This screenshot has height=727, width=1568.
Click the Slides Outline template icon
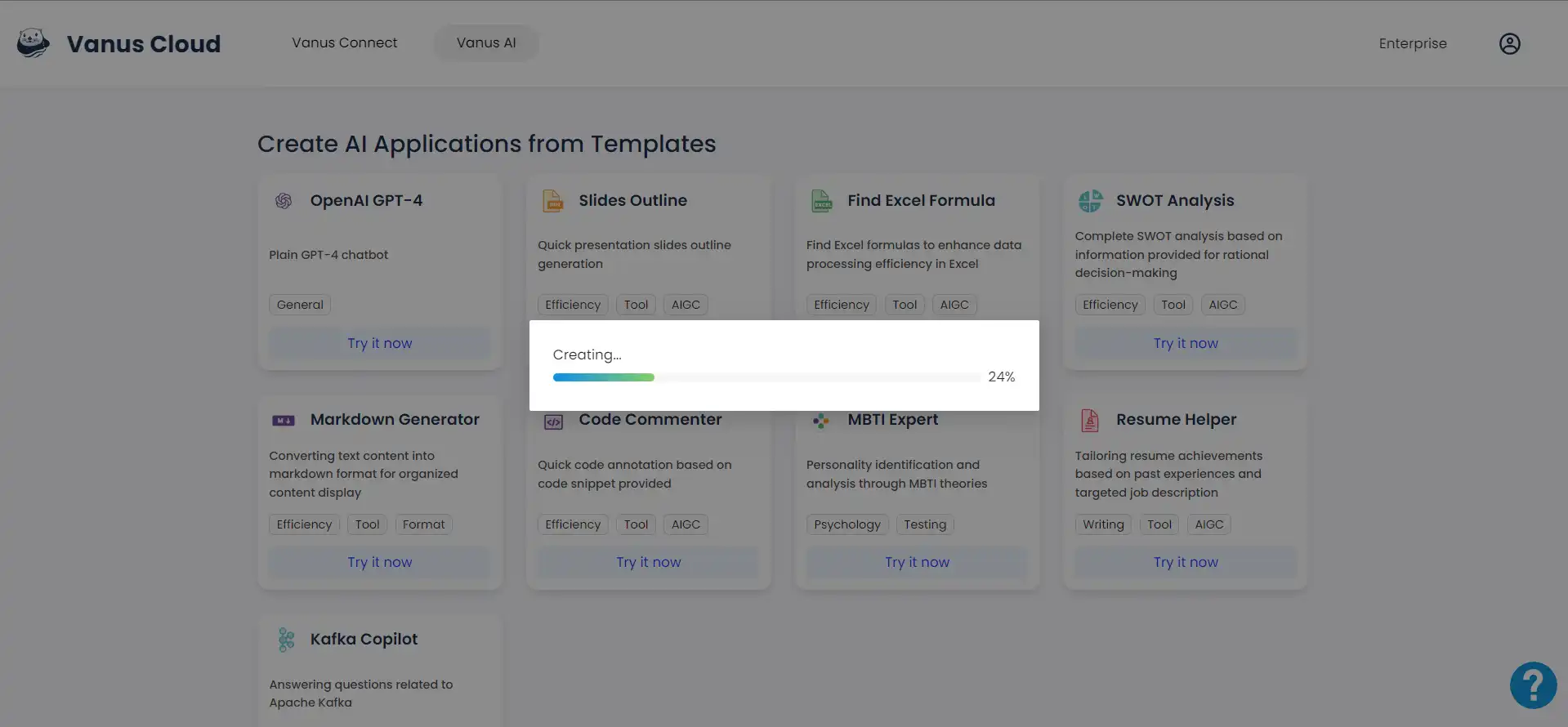coord(553,201)
